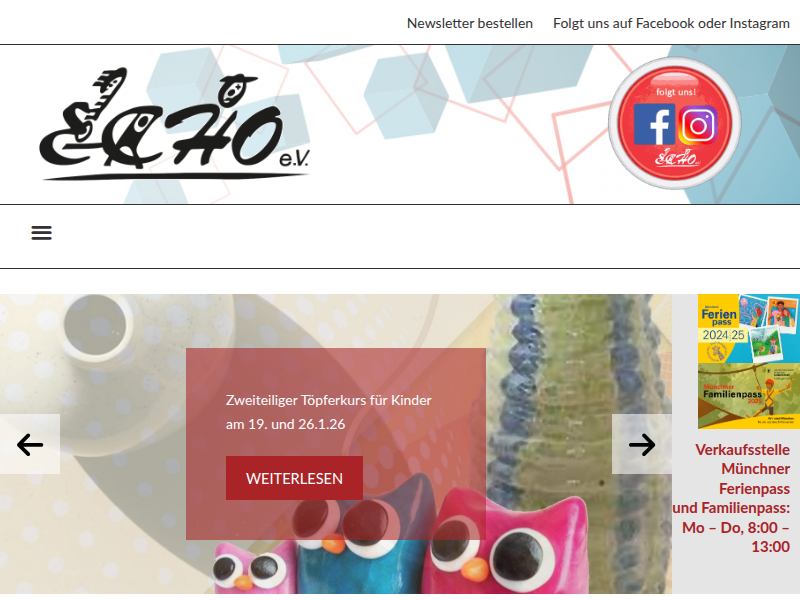This screenshot has height=600, width=800.
Task: Click the 'Mo – Do, 8:00 – 13:00' hours text
Action: click(x=736, y=537)
